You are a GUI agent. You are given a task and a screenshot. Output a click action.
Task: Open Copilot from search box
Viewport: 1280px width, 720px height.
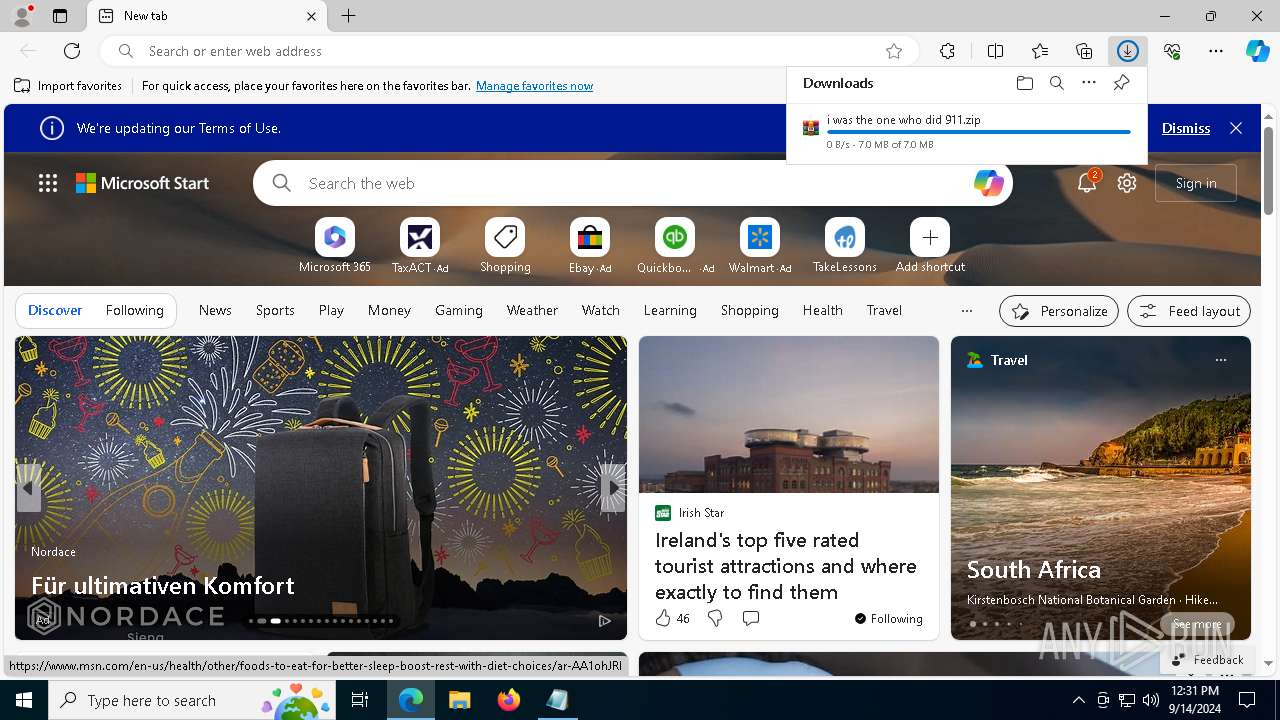[x=988, y=183]
